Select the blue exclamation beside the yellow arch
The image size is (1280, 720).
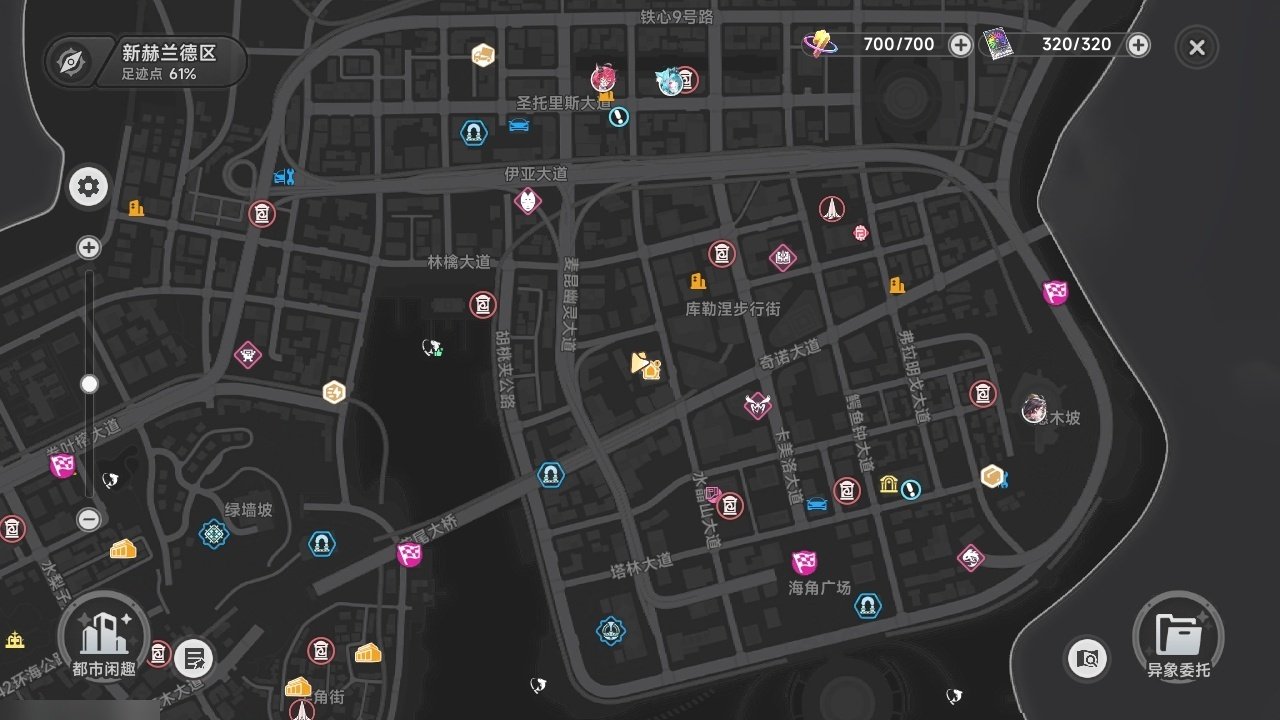point(910,489)
